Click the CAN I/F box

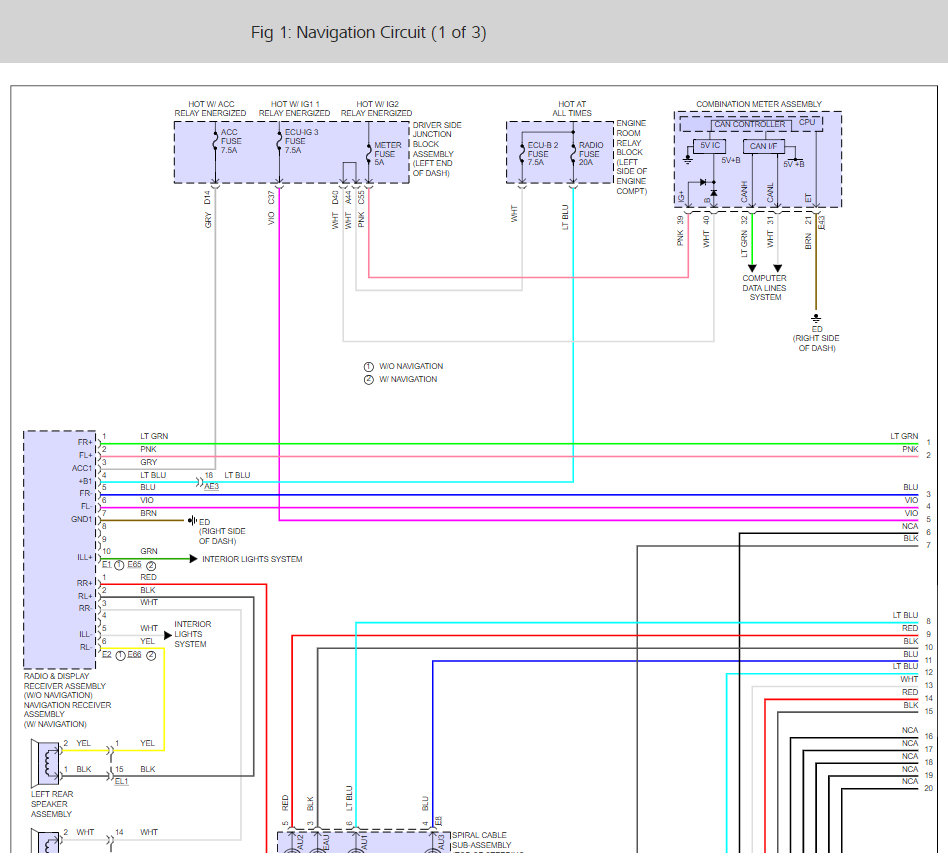coord(764,146)
